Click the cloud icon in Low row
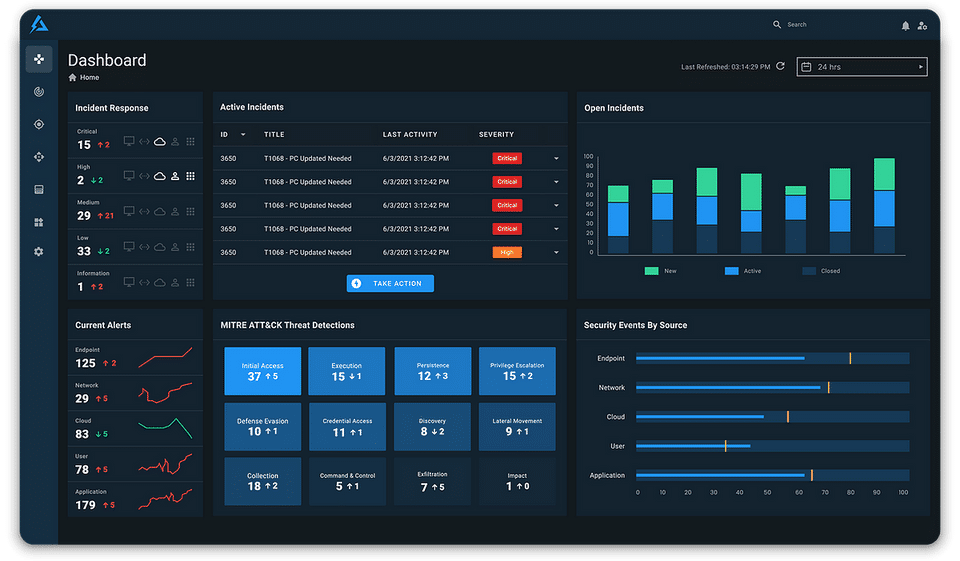 (x=160, y=247)
